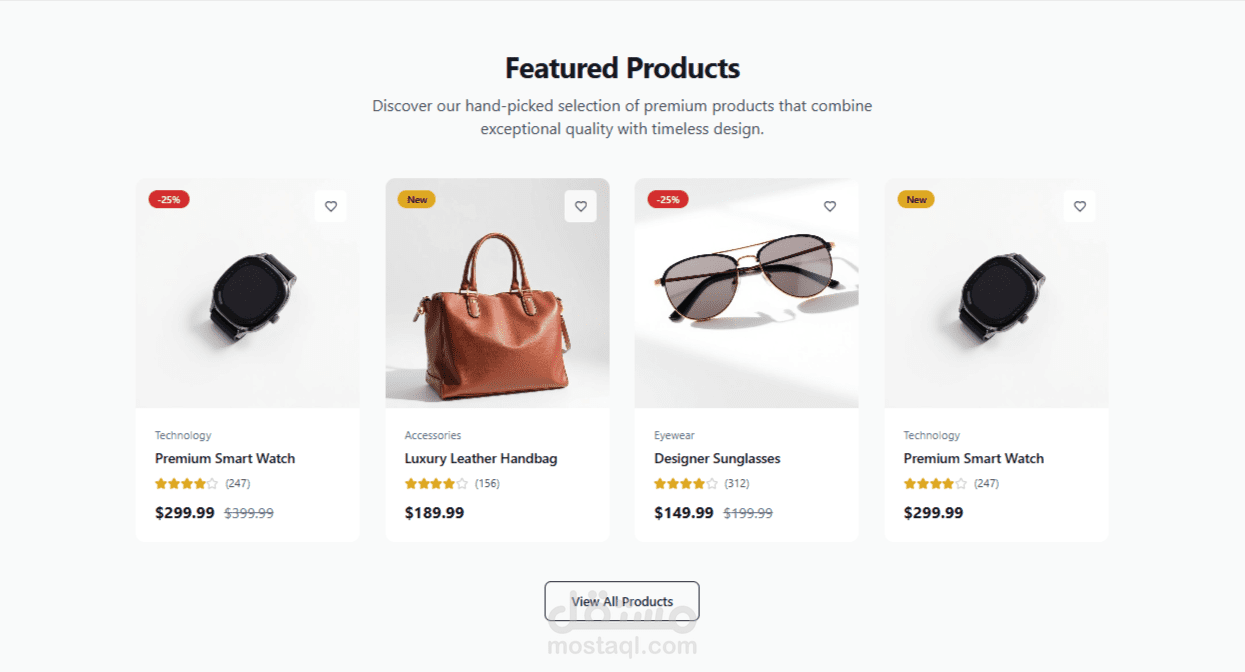Image resolution: width=1245 pixels, height=672 pixels.
Task: Click the -25% badge on the sunglasses card
Action: click(x=668, y=199)
